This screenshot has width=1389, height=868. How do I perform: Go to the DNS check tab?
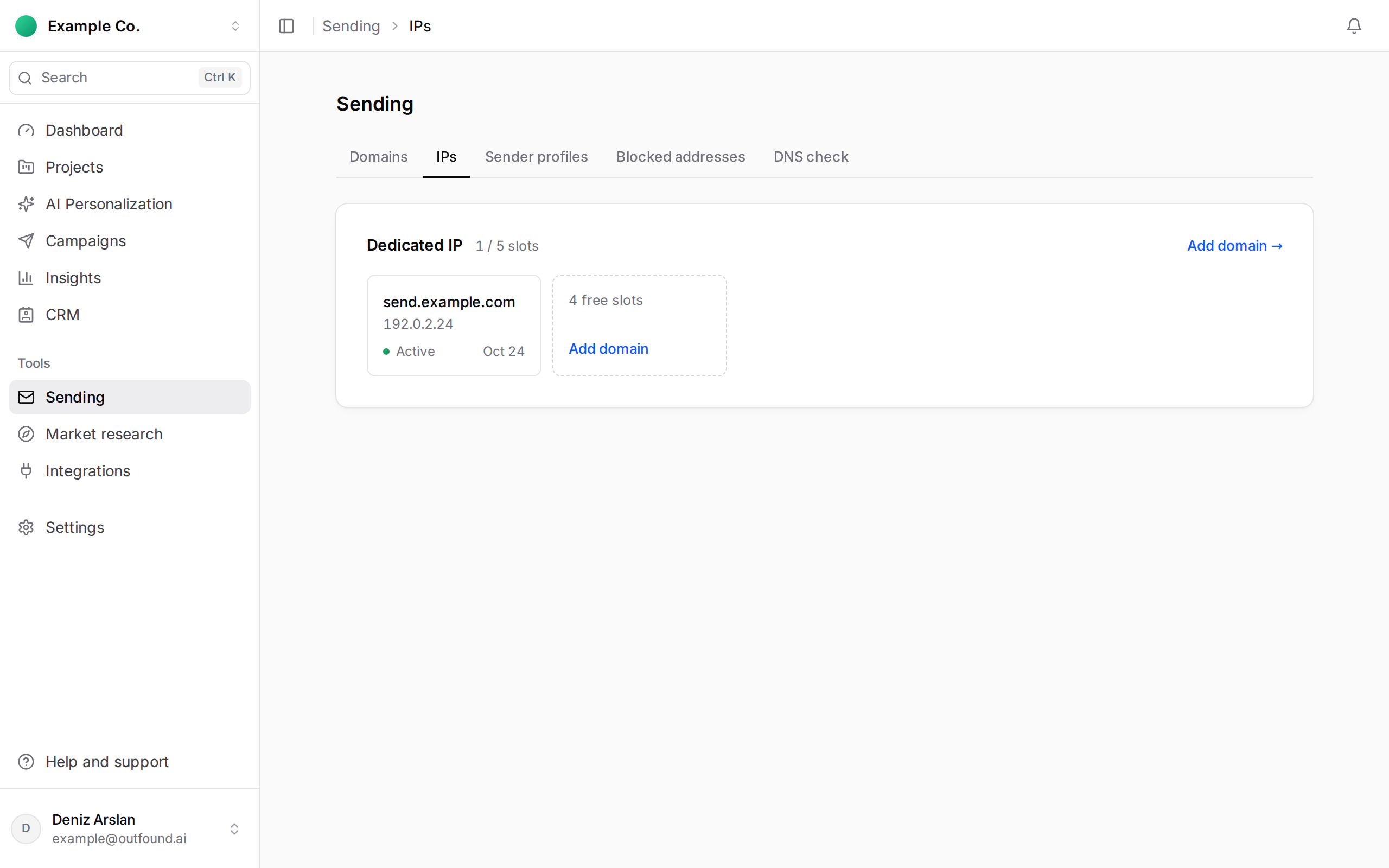(811, 157)
